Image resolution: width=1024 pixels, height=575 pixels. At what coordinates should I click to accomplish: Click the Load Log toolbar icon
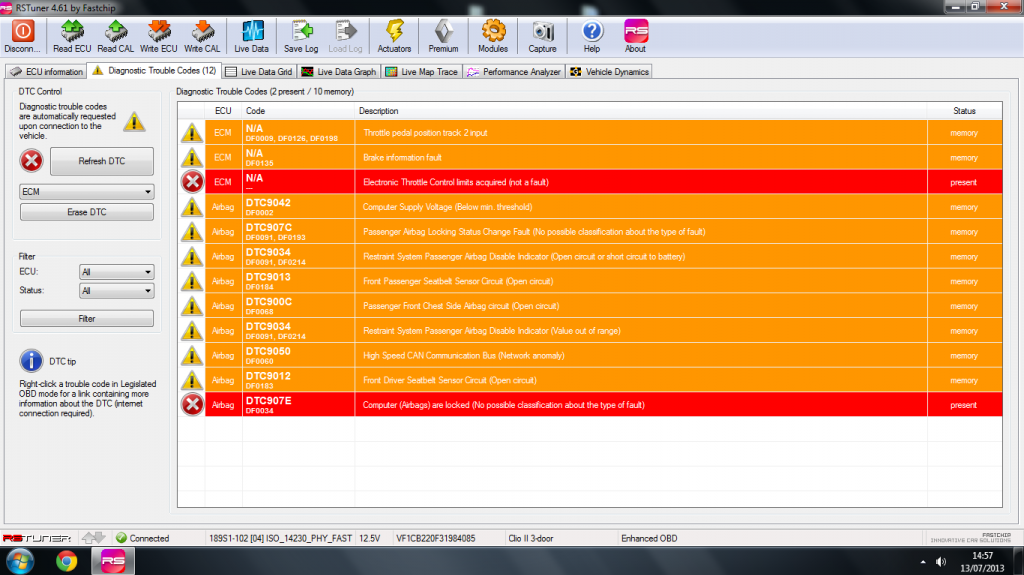pos(345,31)
